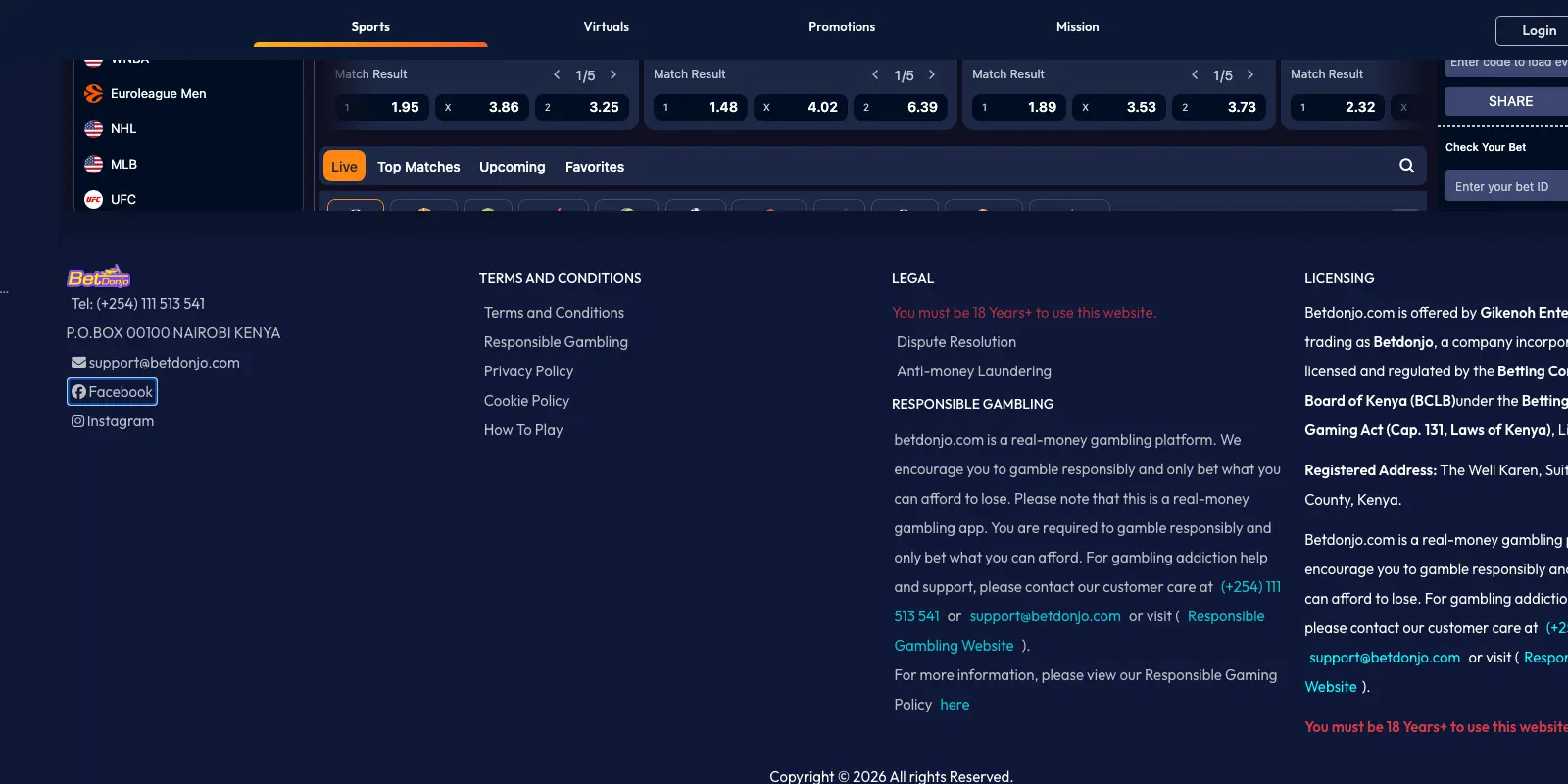The height and width of the screenshot is (784, 1568).
Task: Click the Instagram icon in footer
Action: coord(77,421)
